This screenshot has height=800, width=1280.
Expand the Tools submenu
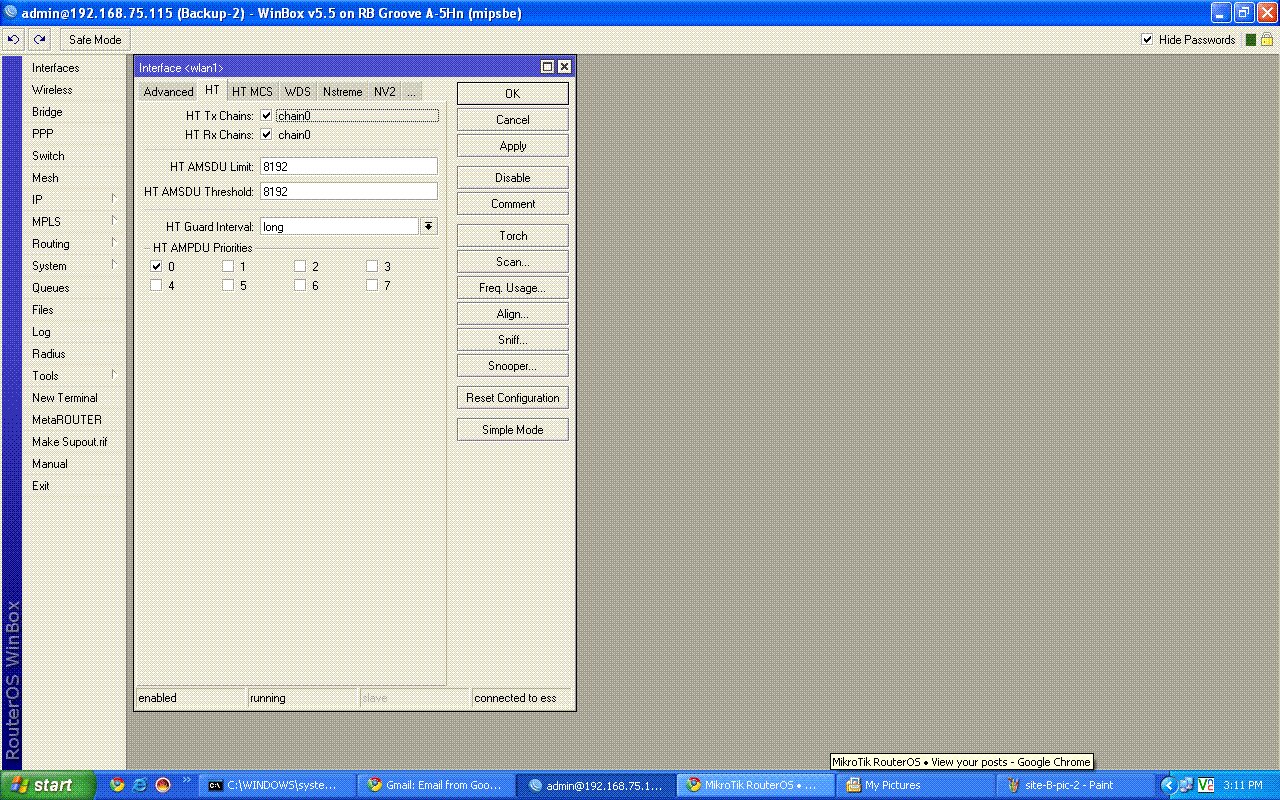(75, 376)
